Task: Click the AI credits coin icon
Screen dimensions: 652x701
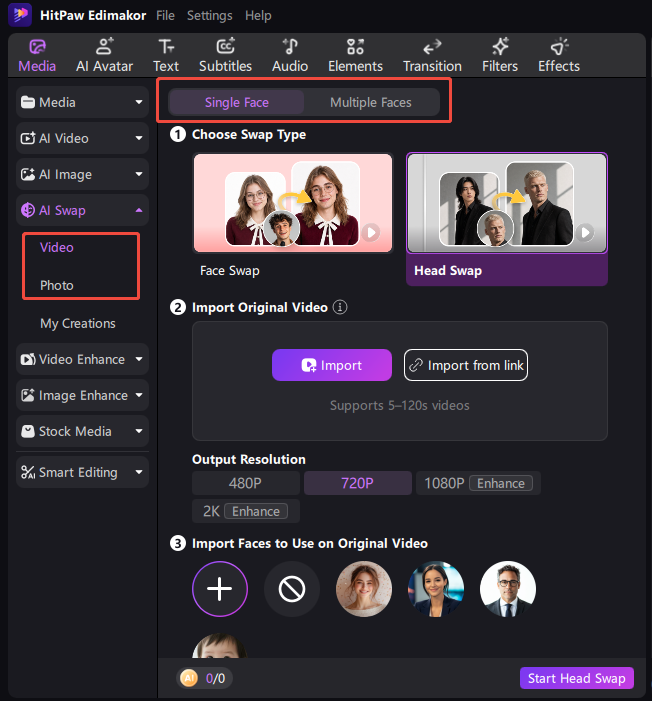Action: tap(189, 678)
